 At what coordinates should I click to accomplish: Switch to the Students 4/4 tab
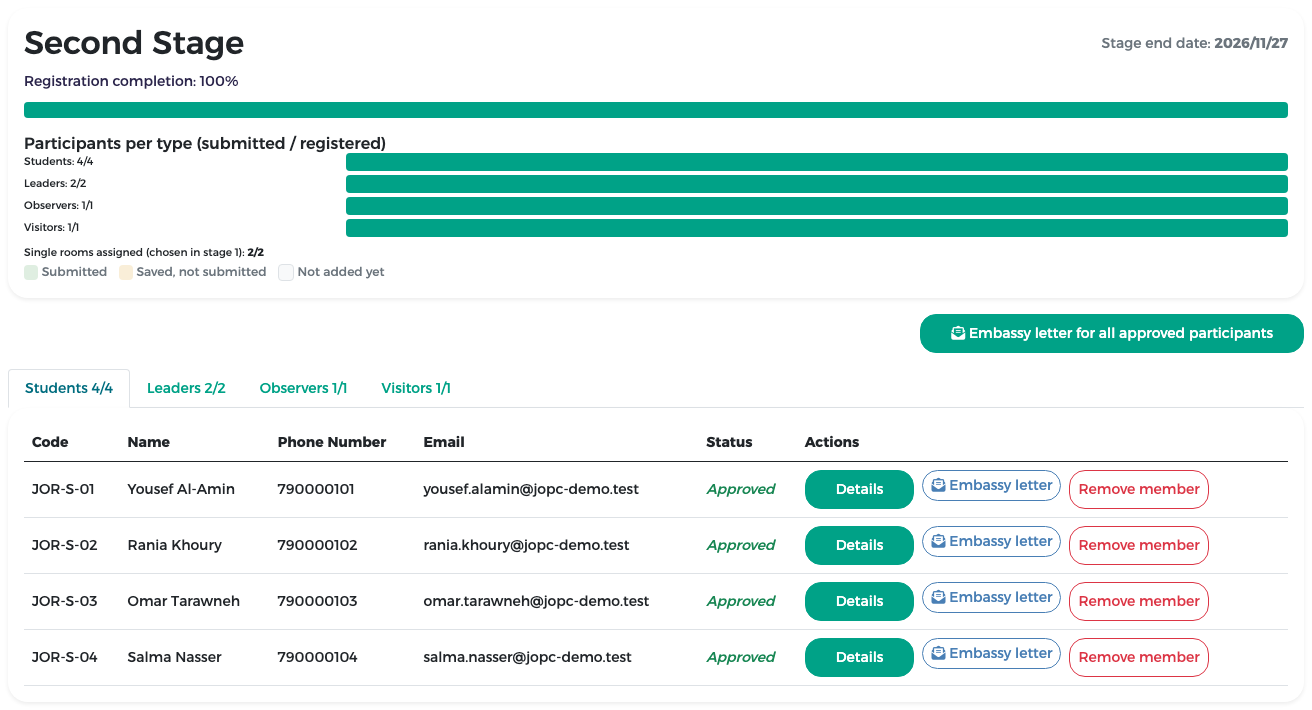[69, 388]
